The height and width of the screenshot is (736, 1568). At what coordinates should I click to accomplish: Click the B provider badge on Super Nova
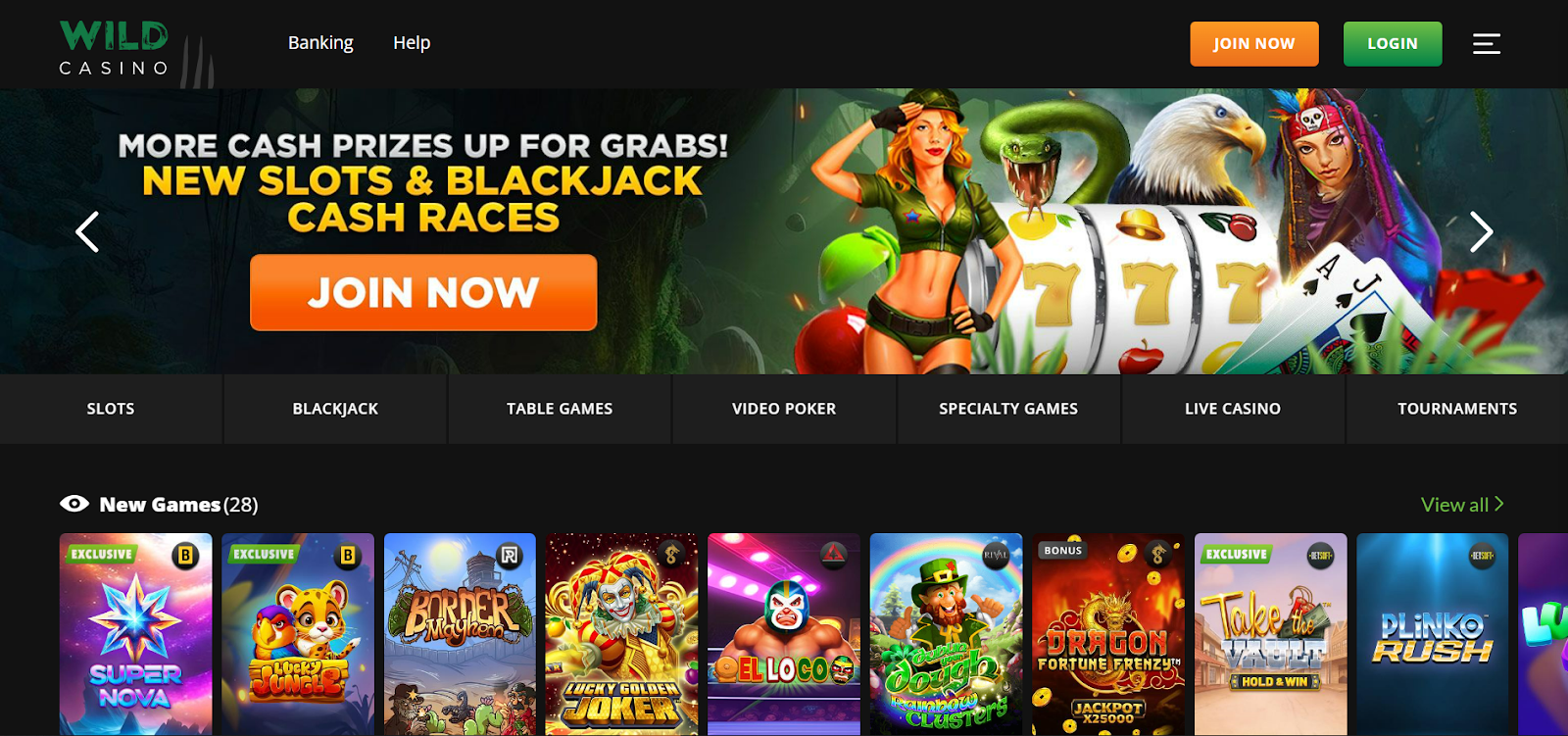click(185, 556)
